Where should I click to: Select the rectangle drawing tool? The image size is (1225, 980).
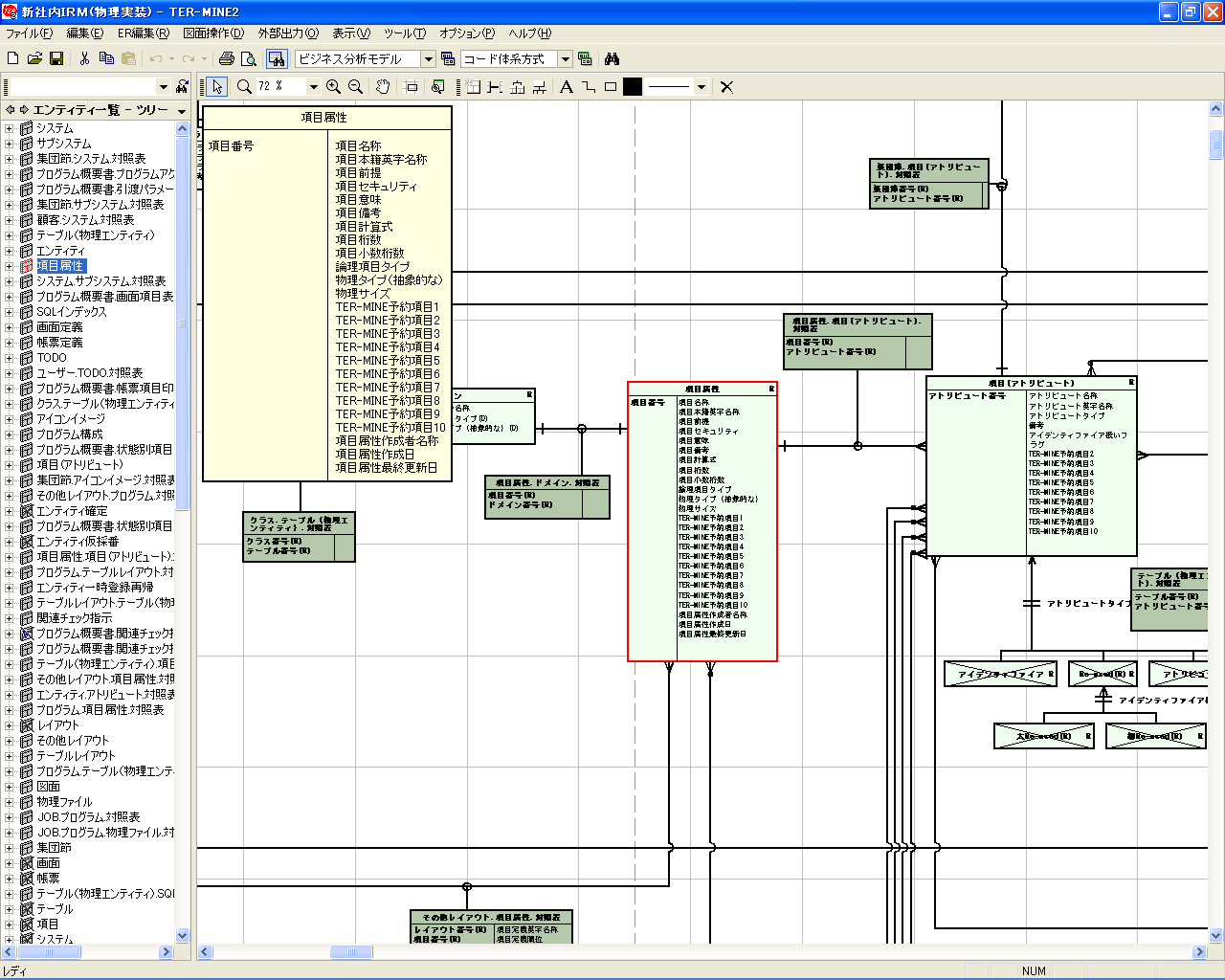(611, 86)
